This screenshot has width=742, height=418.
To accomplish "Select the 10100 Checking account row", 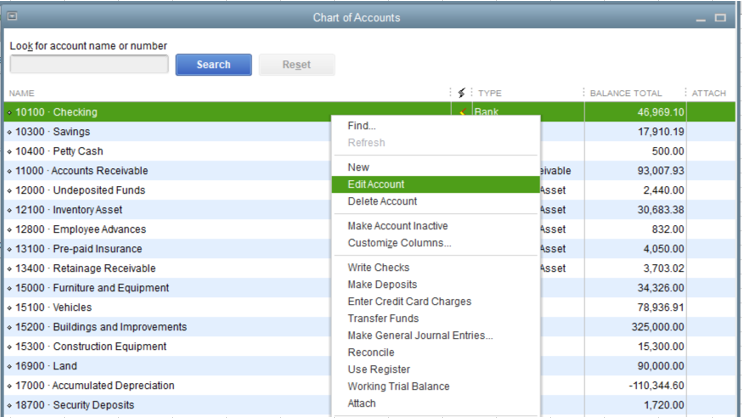I will click(x=369, y=112).
